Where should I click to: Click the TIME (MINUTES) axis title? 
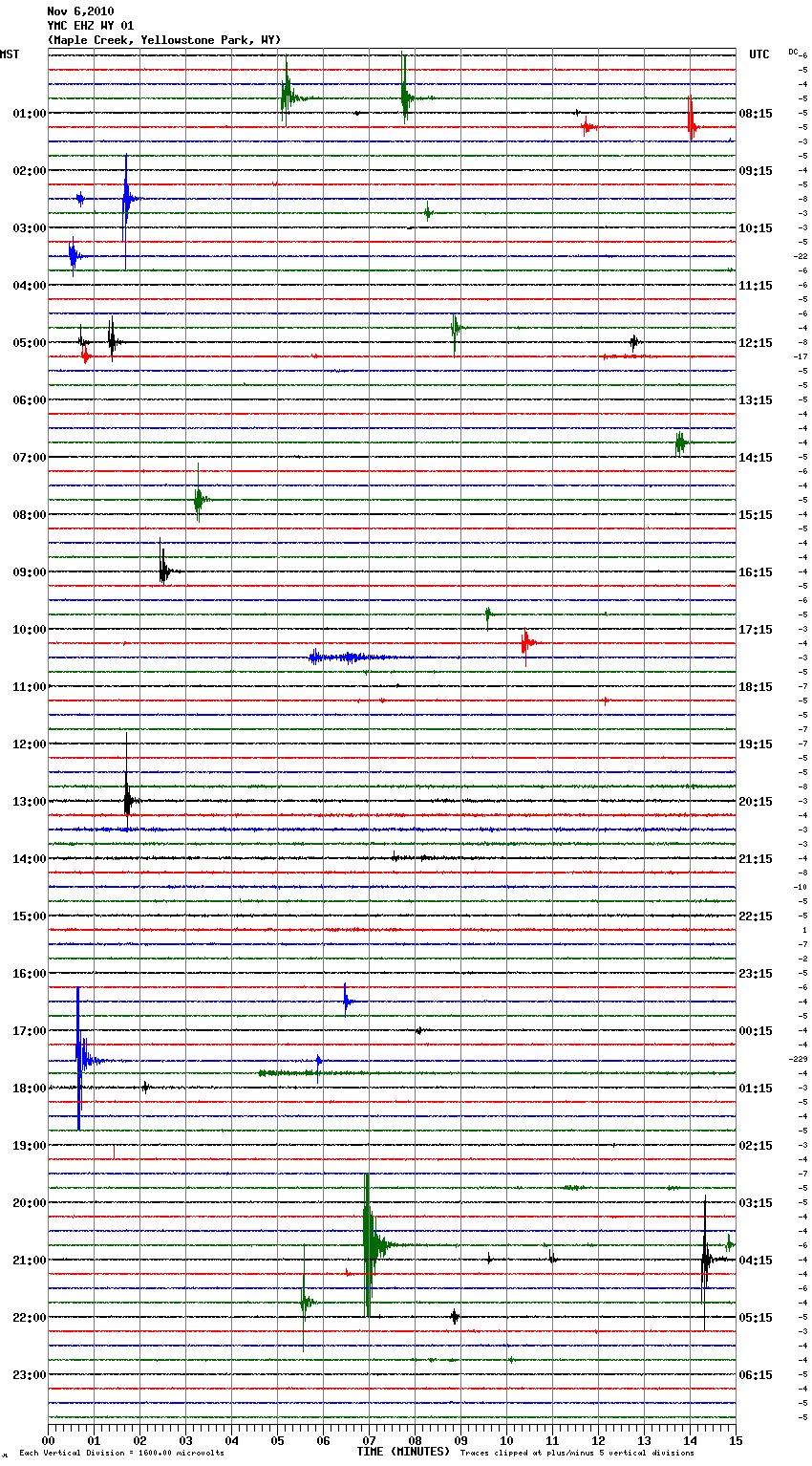[403, 1452]
